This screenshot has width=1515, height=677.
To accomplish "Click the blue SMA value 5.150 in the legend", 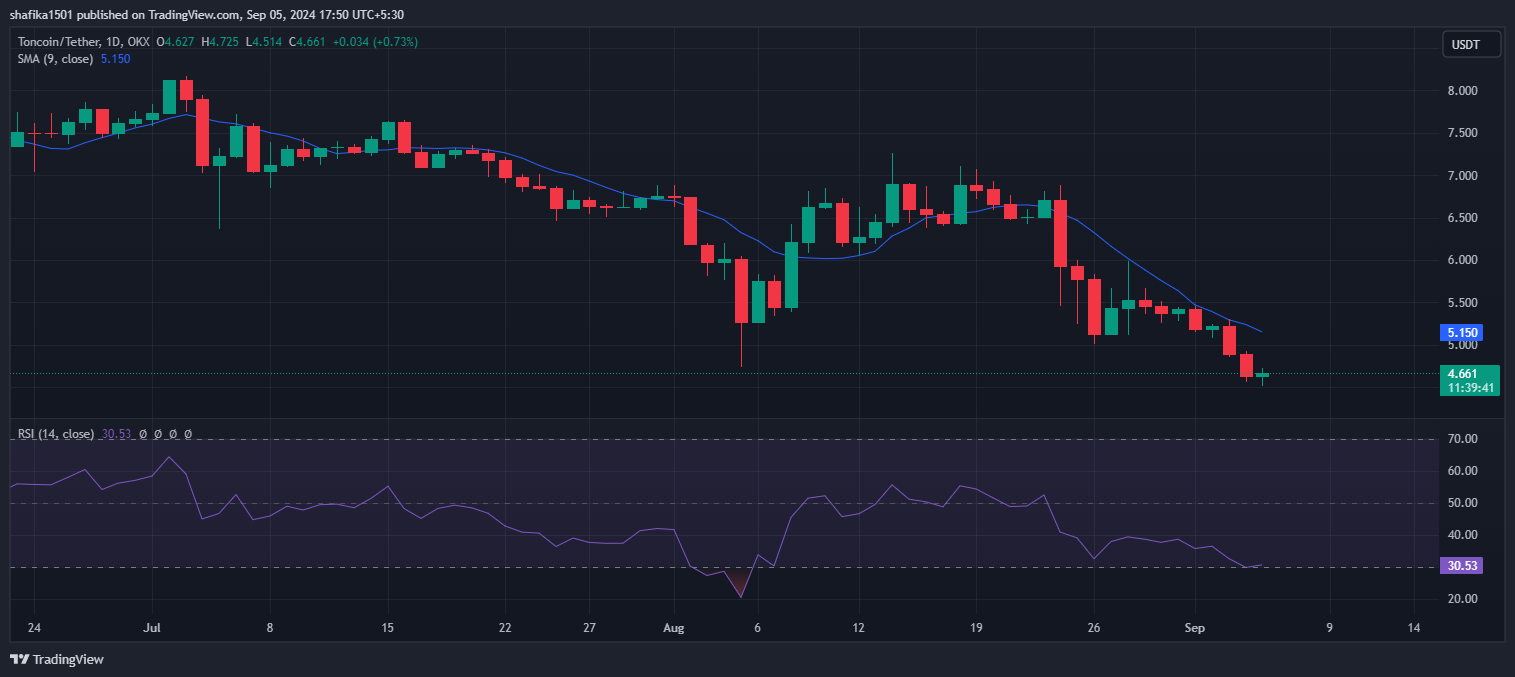I will pyautogui.click(x=114, y=58).
